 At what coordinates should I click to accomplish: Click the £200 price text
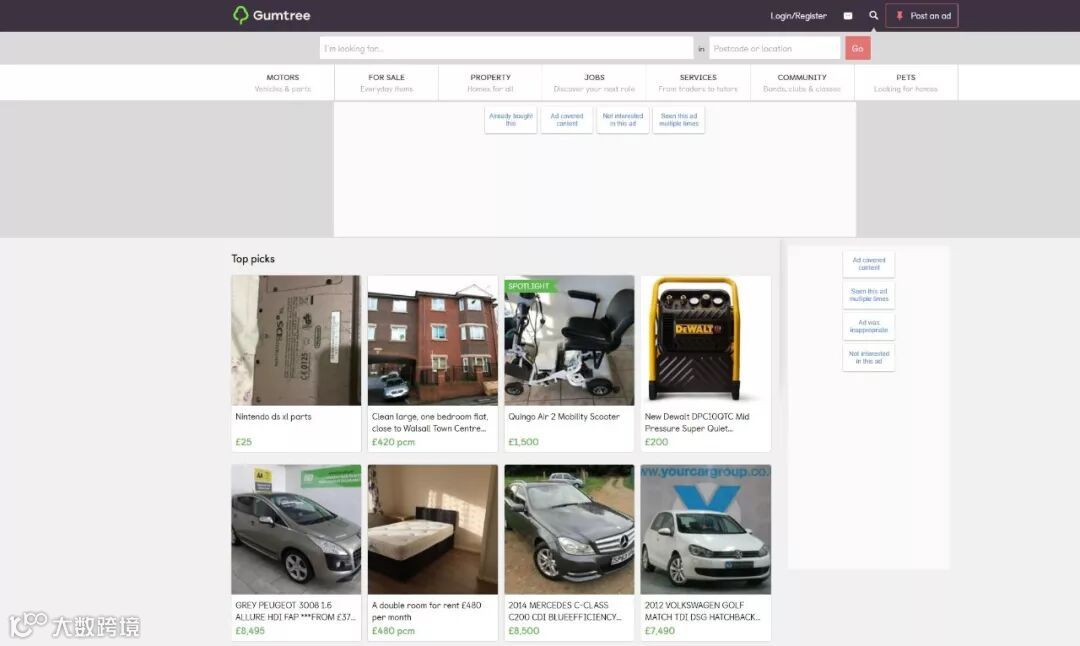click(656, 442)
